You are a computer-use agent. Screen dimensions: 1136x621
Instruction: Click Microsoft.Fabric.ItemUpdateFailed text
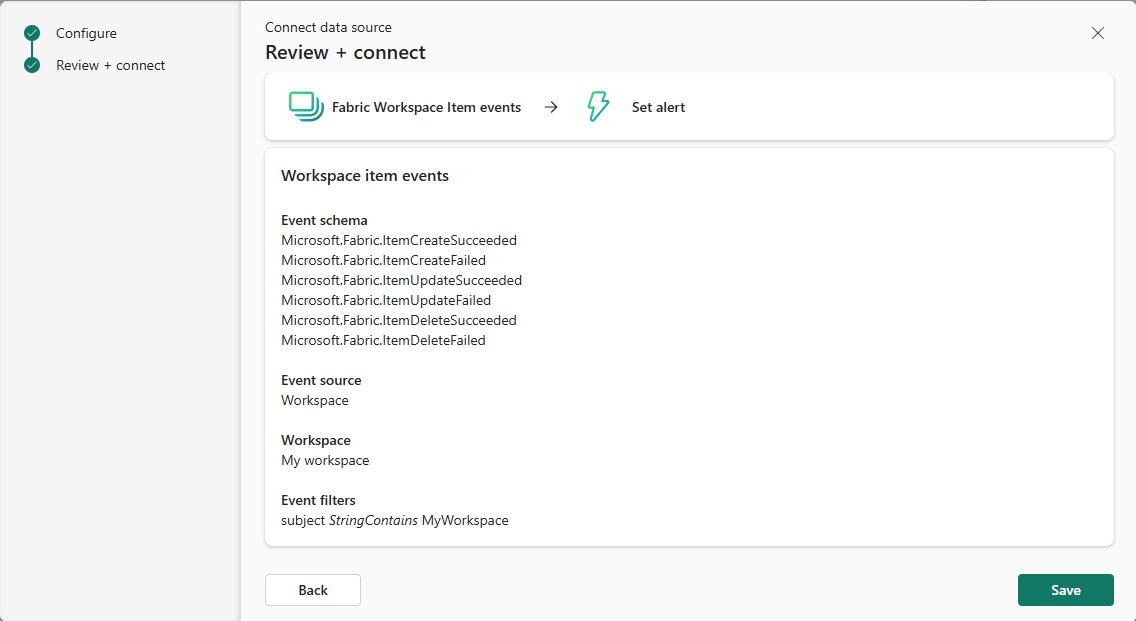point(386,300)
